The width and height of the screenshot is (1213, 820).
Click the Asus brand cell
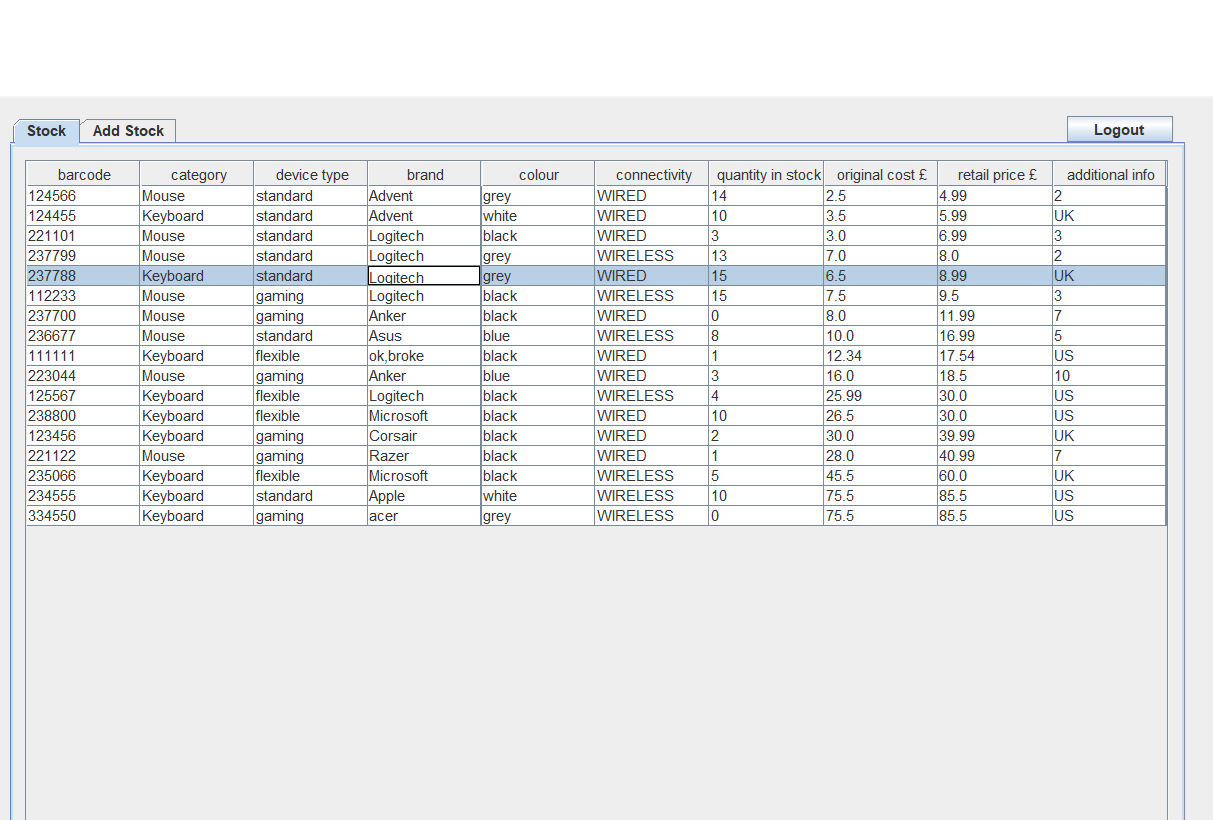[x=424, y=336]
